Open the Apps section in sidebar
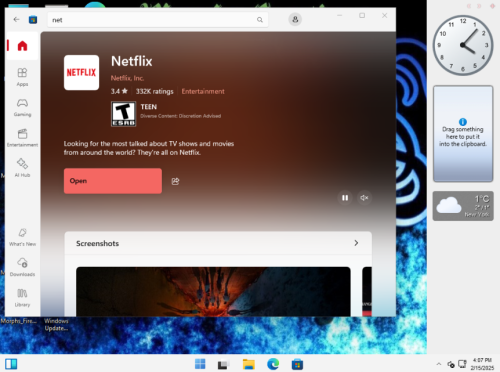The height and width of the screenshot is (372, 500). pos(22,77)
